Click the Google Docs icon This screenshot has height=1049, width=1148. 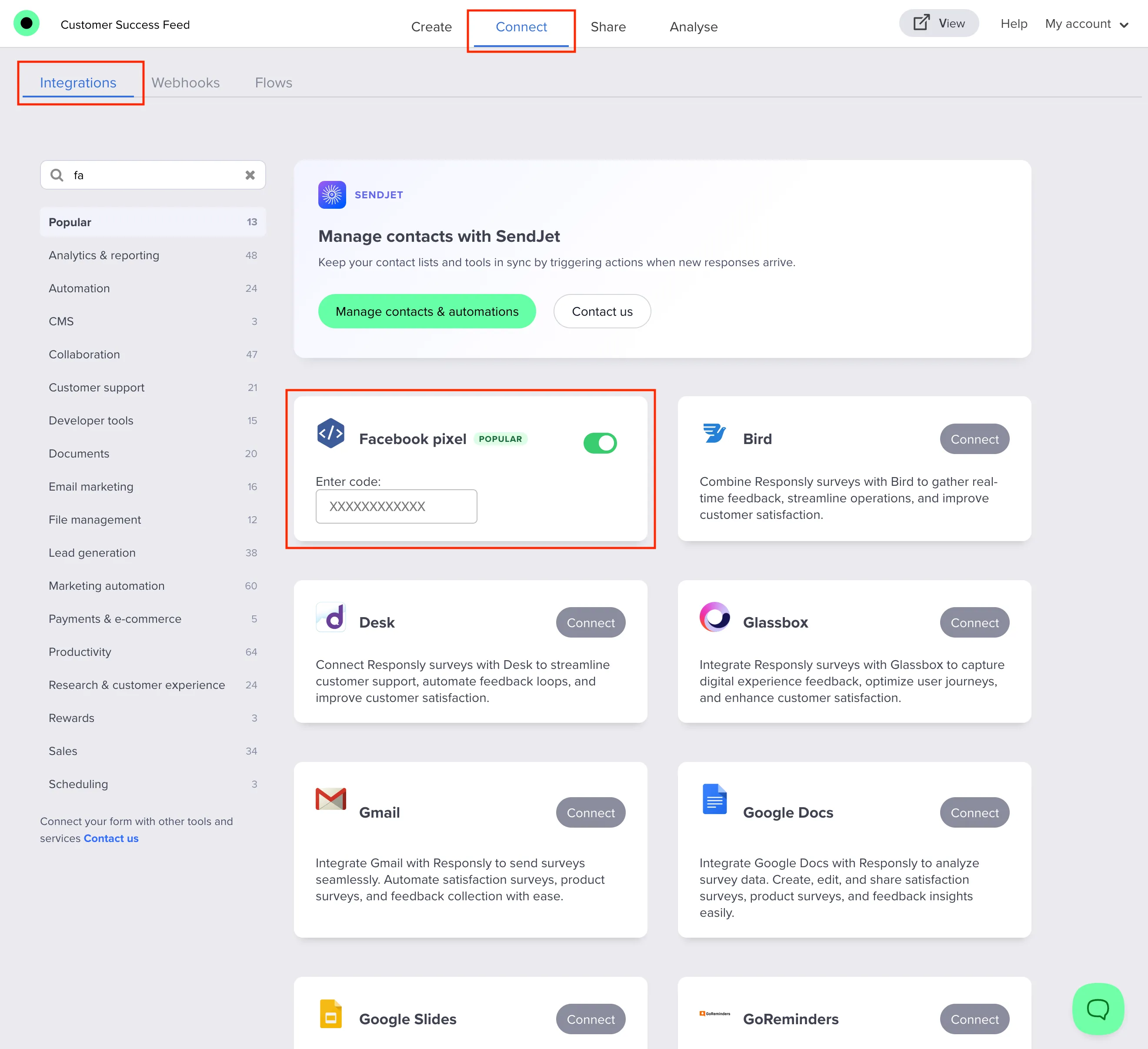pyautogui.click(x=714, y=799)
